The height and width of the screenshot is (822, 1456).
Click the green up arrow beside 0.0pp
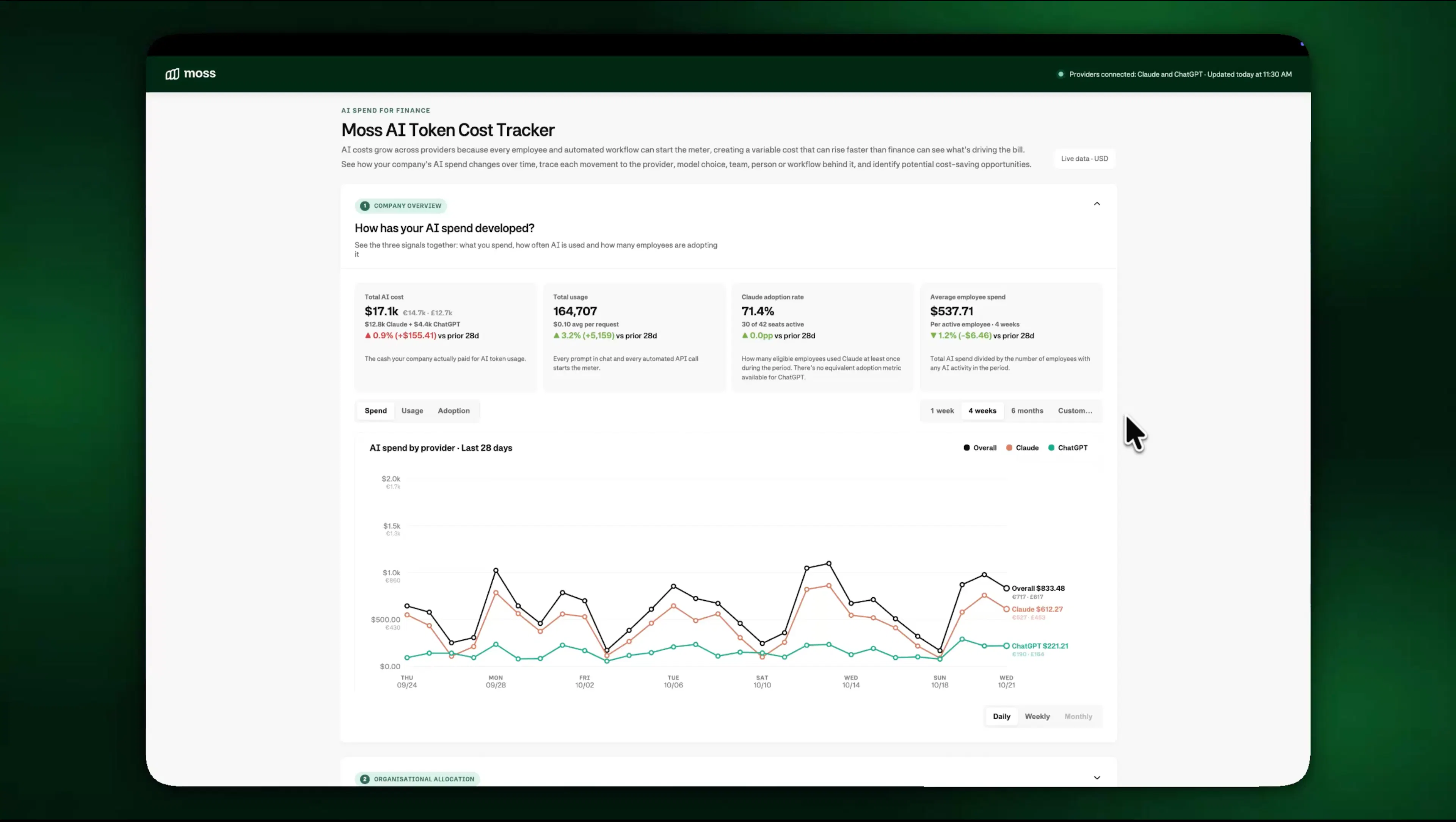click(745, 335)
